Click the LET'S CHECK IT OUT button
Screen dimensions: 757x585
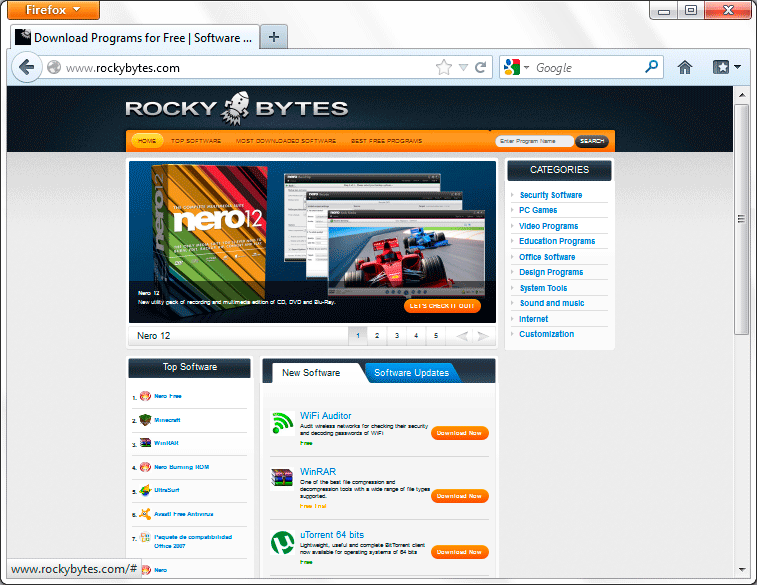pyautogui.click(x=442, y=306)
